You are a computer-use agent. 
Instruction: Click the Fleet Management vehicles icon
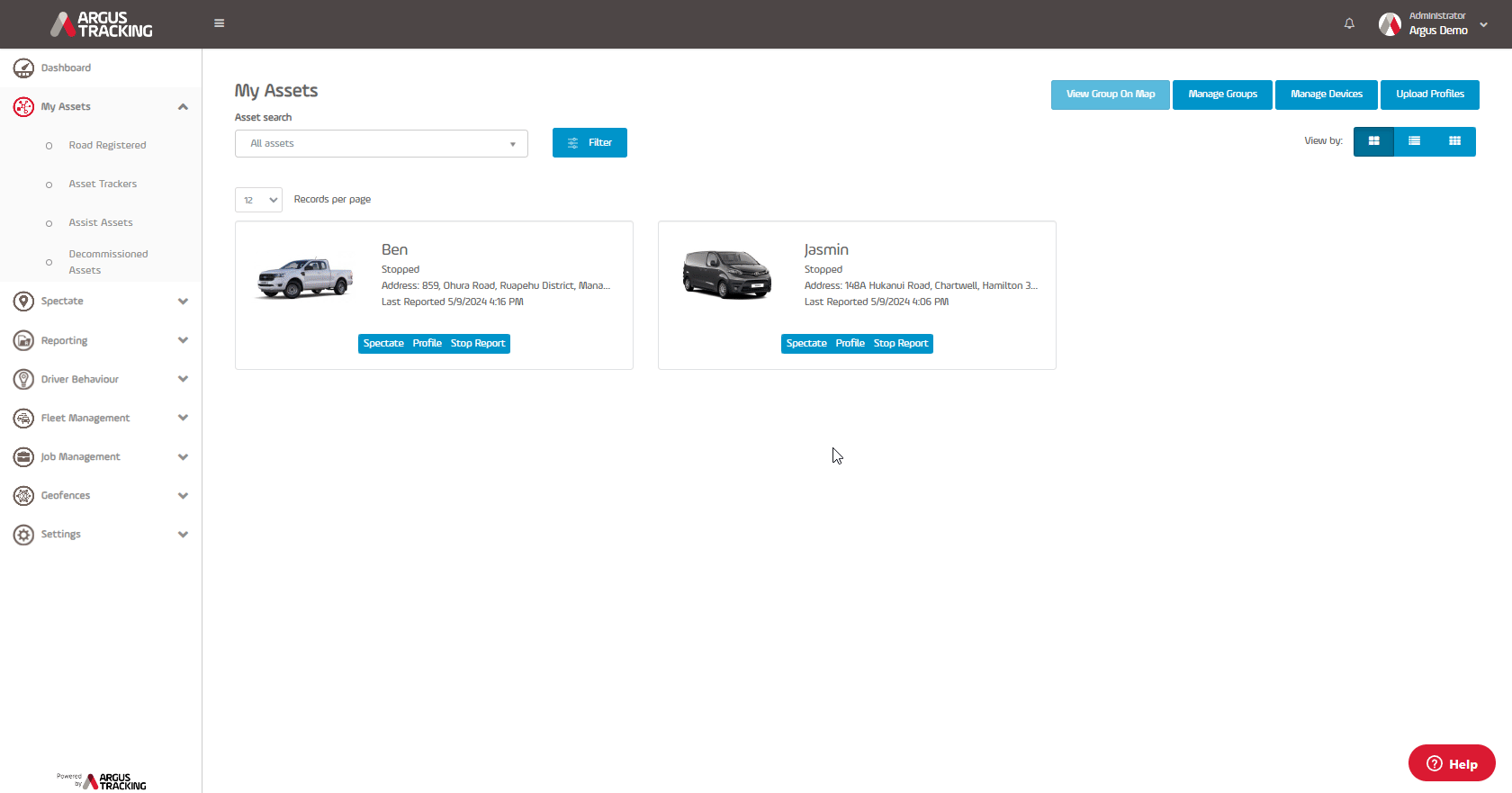click(23, 418)
